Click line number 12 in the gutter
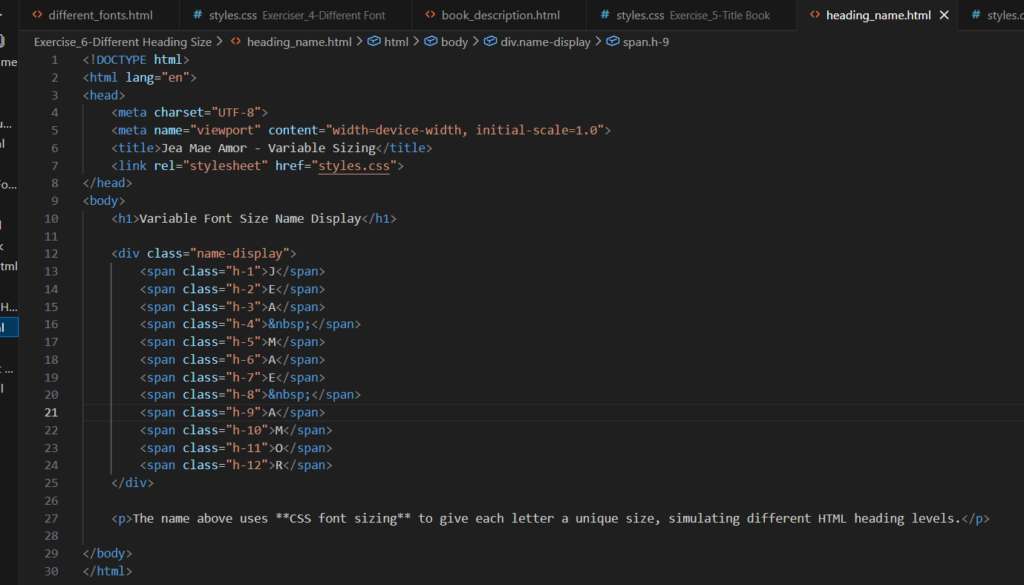1024x585 pixels. pos(51,254)
